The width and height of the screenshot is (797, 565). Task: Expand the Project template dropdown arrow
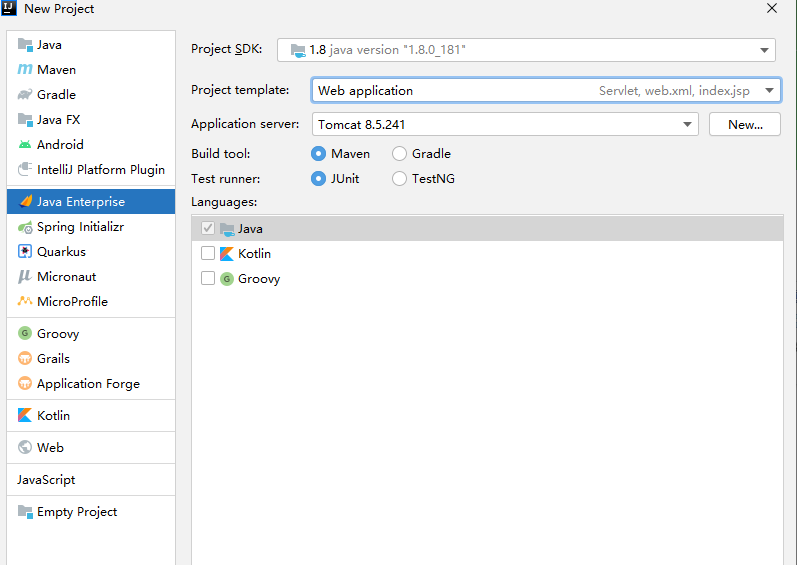[x=769, y=90]
